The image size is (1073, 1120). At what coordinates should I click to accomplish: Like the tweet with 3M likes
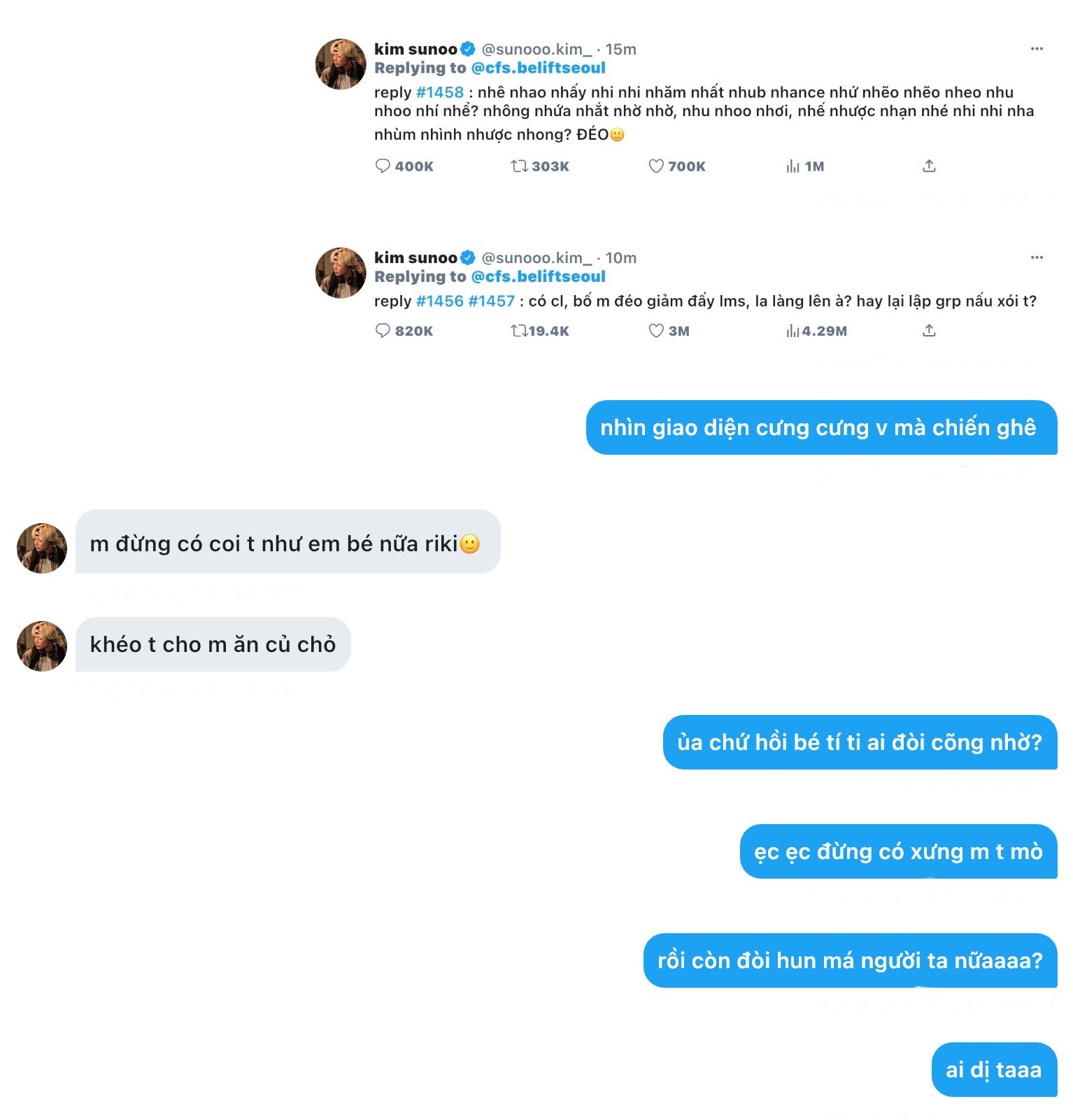655,330
